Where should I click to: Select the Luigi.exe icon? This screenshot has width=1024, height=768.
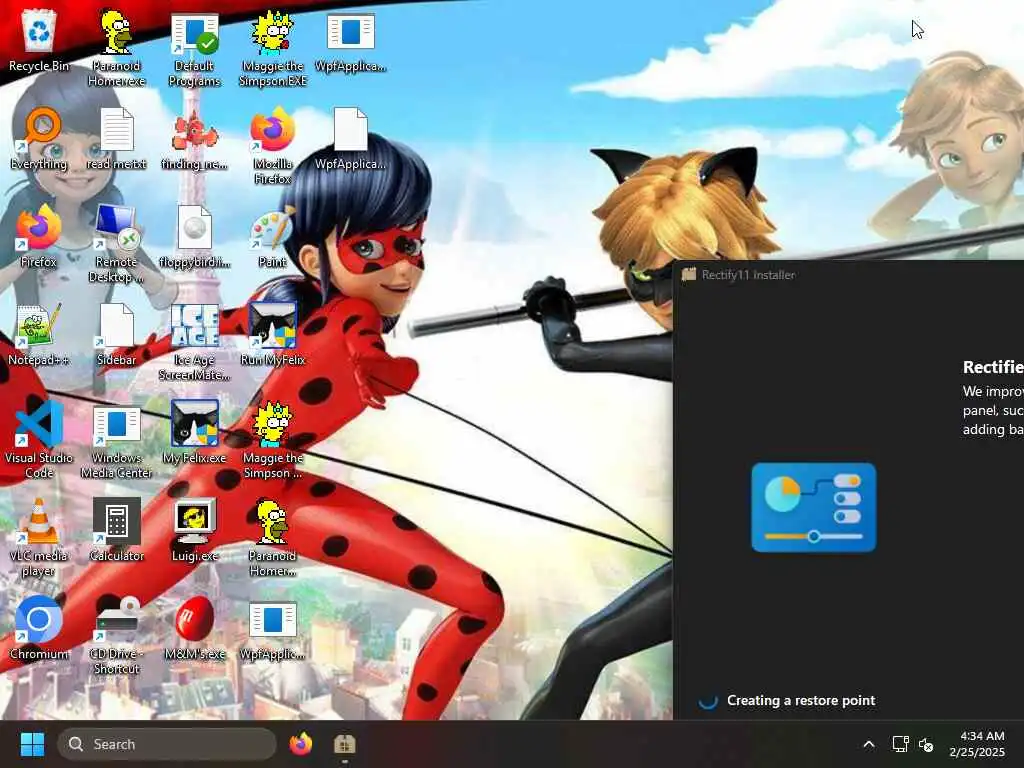click(194, 530)
